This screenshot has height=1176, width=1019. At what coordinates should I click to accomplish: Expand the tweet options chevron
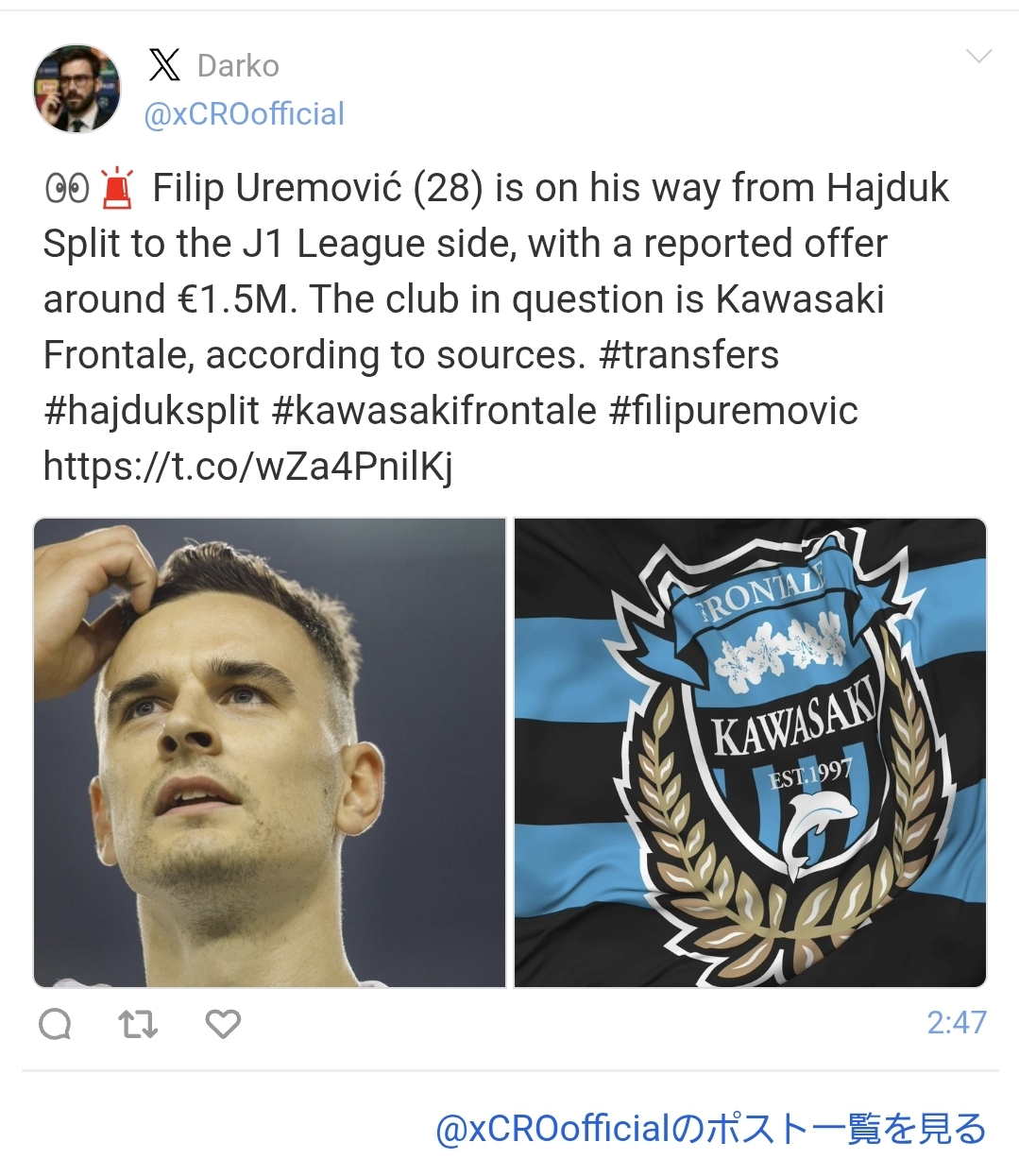(979, 57)
